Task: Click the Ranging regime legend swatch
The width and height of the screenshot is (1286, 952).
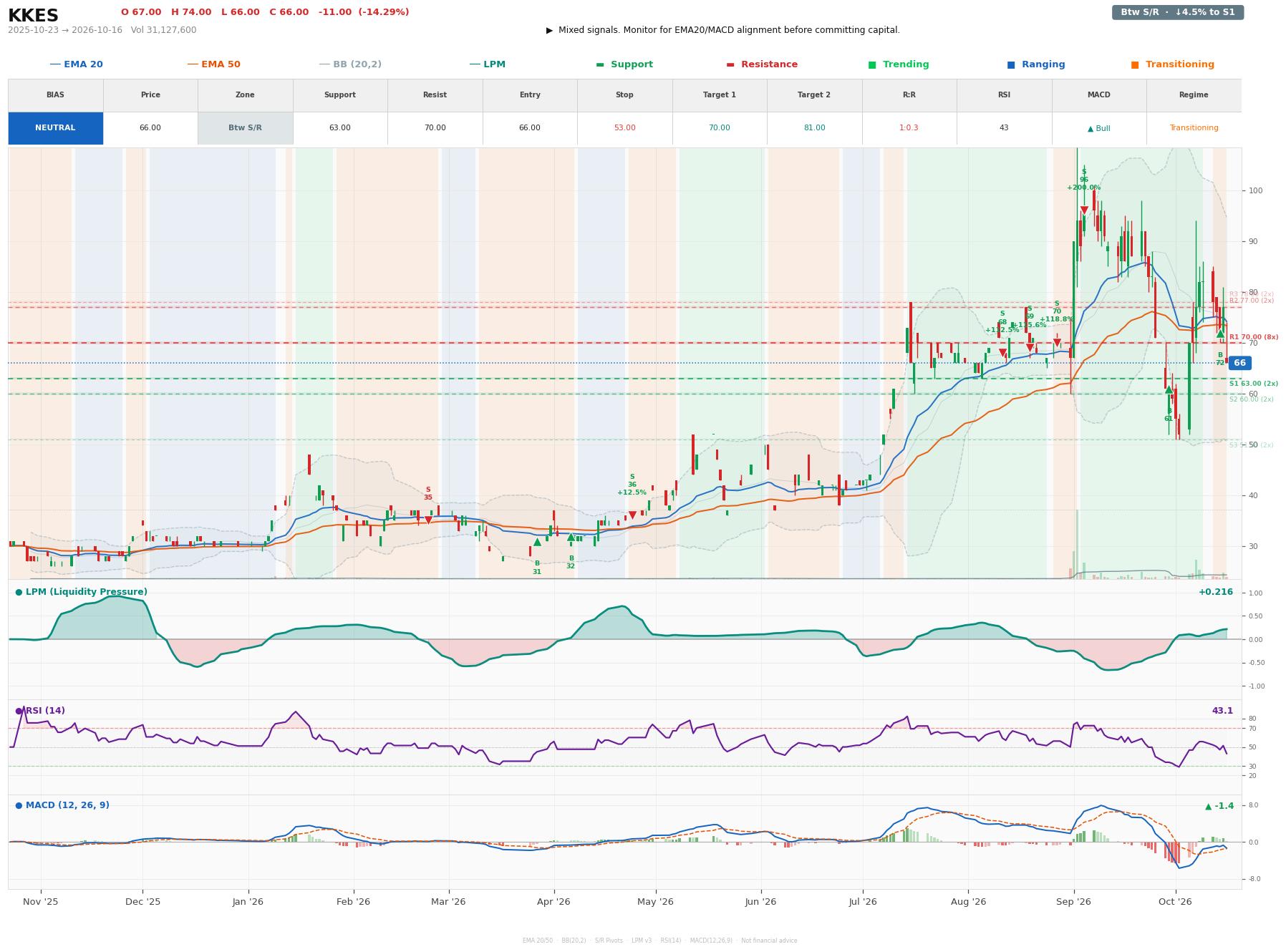Action: tap(1011, 64)
